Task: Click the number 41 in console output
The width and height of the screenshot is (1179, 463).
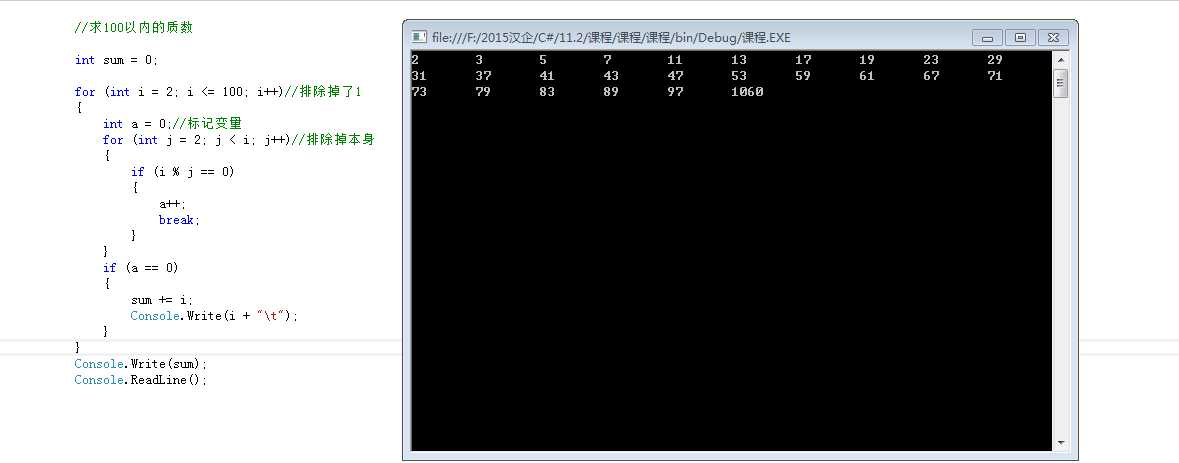Action: (x=547, y=76)
